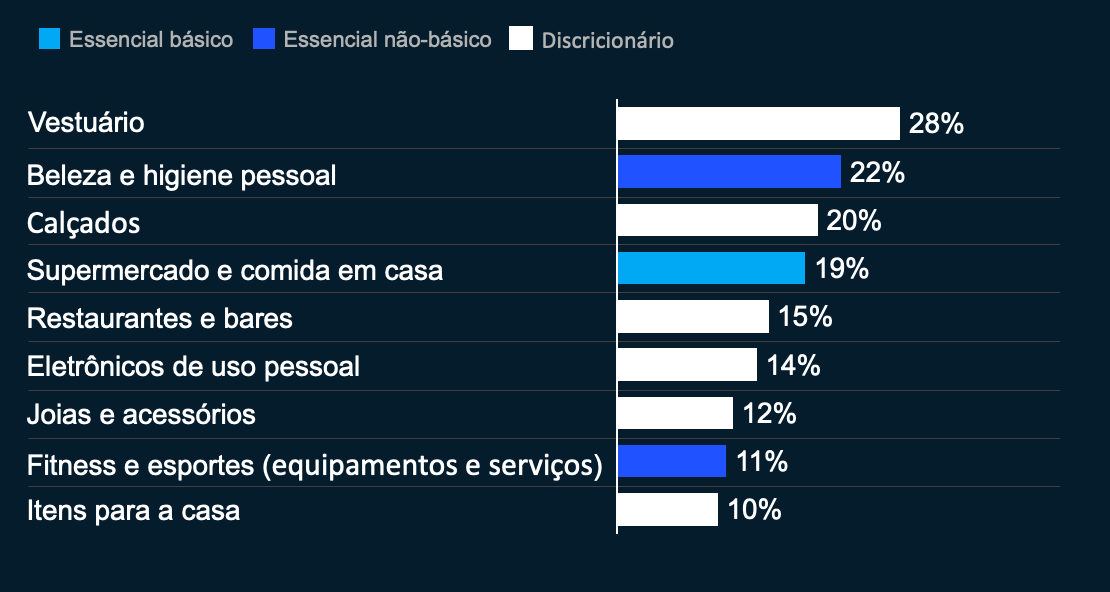Click the Restaurantes e bares bar
Image resolution: width=1110 pixels, height=592 pixels.
(x=692, y=317)
